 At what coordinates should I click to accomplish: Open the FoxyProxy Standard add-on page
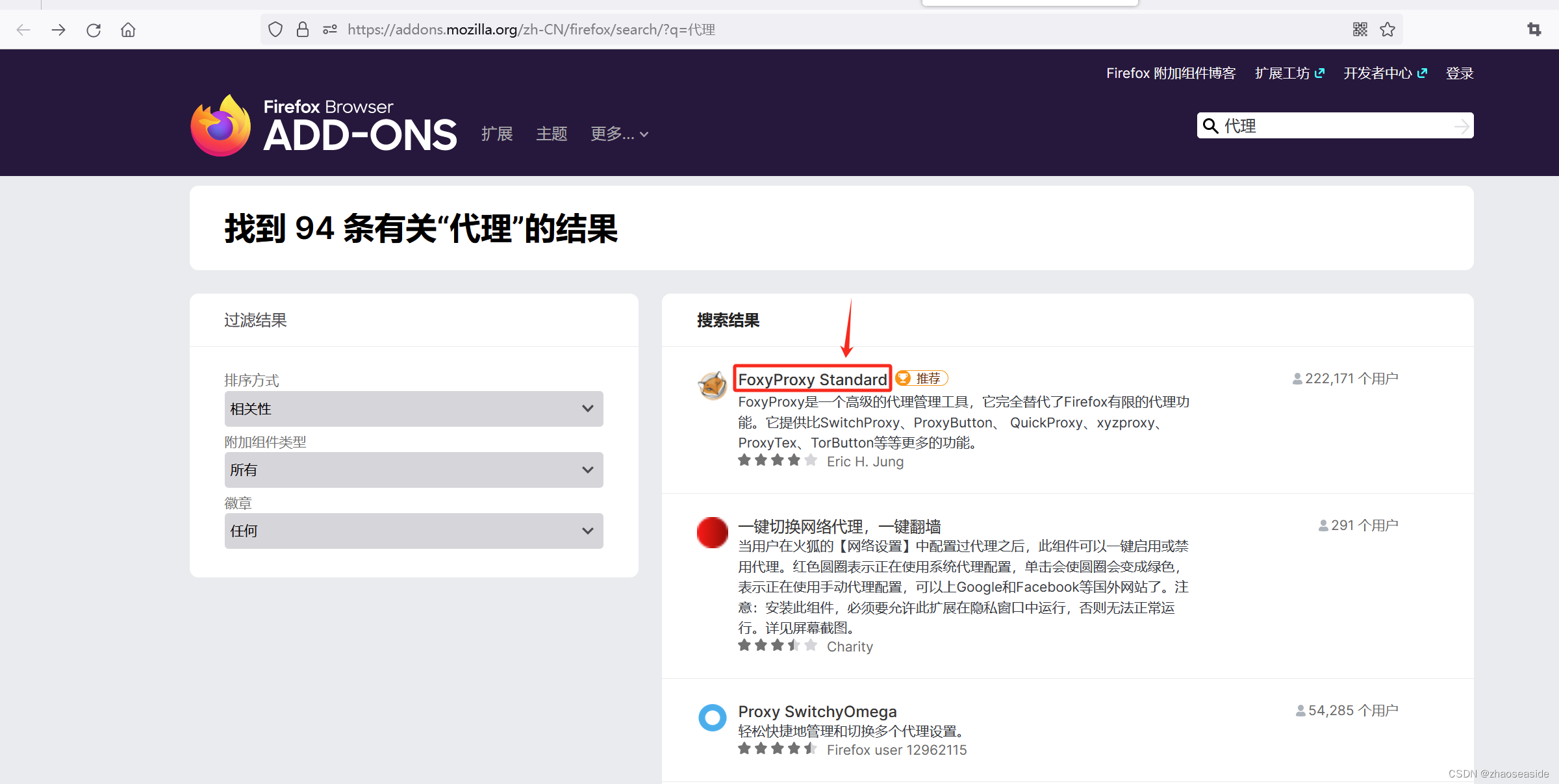[x=813, y=379]
